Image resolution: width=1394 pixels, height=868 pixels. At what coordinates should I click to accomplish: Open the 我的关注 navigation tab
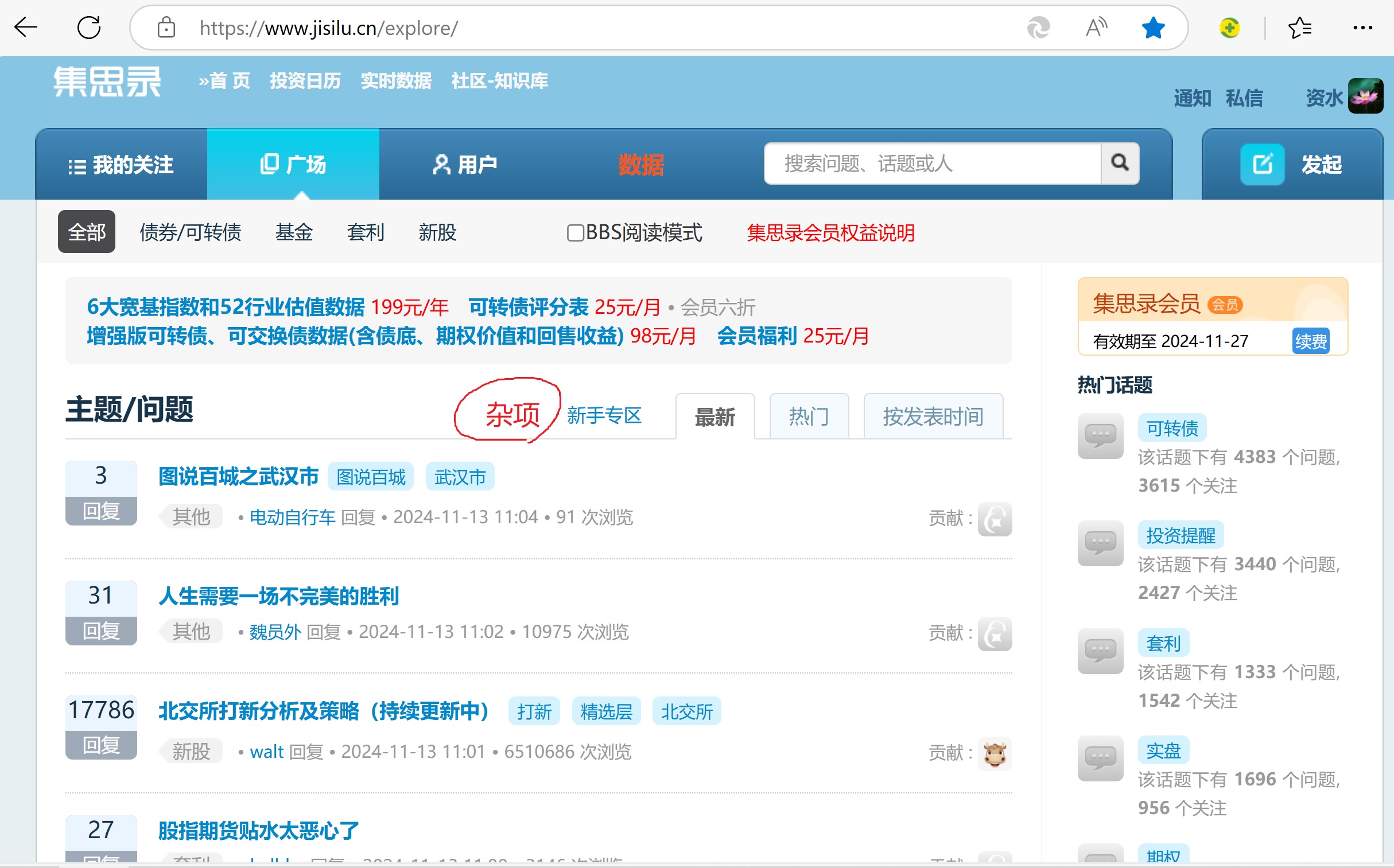(x=121, y=165)
